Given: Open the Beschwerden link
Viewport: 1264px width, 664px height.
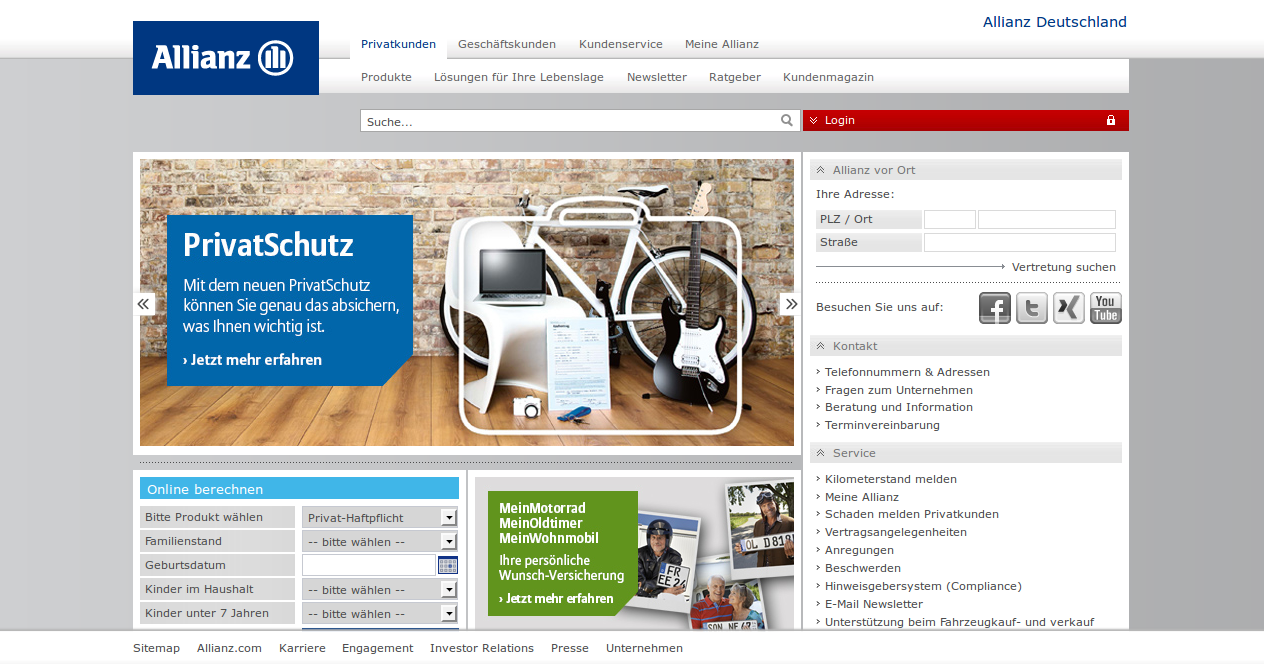Looking at the screenshot, I should pyautogui.click(x=863, y=568).
